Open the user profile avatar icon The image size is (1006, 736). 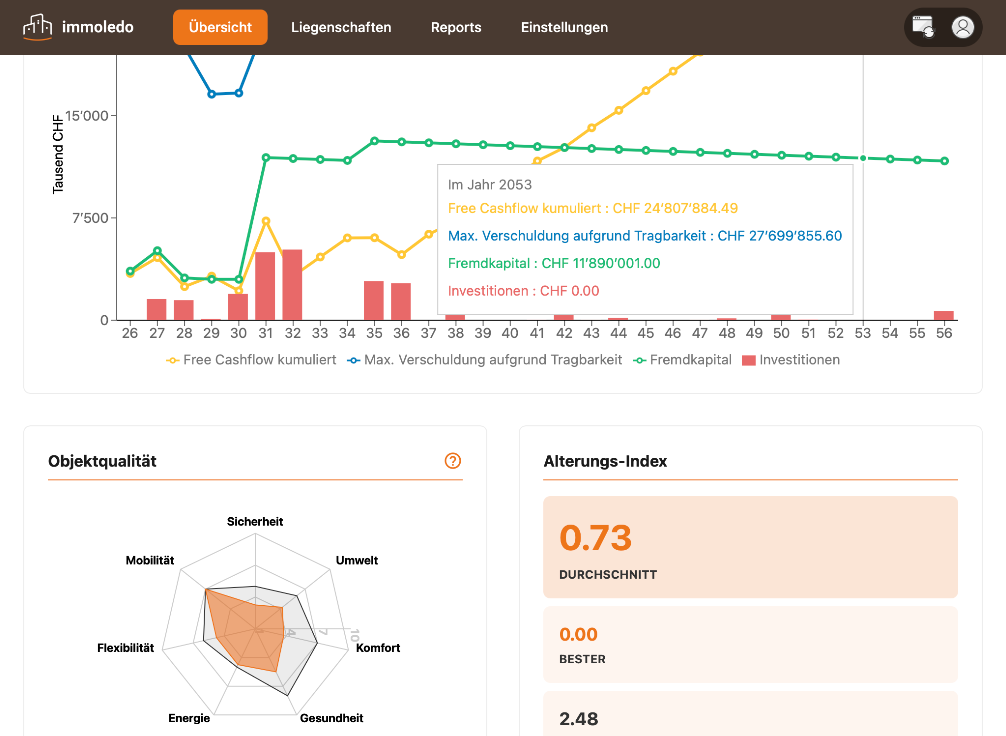click(962, 27)
